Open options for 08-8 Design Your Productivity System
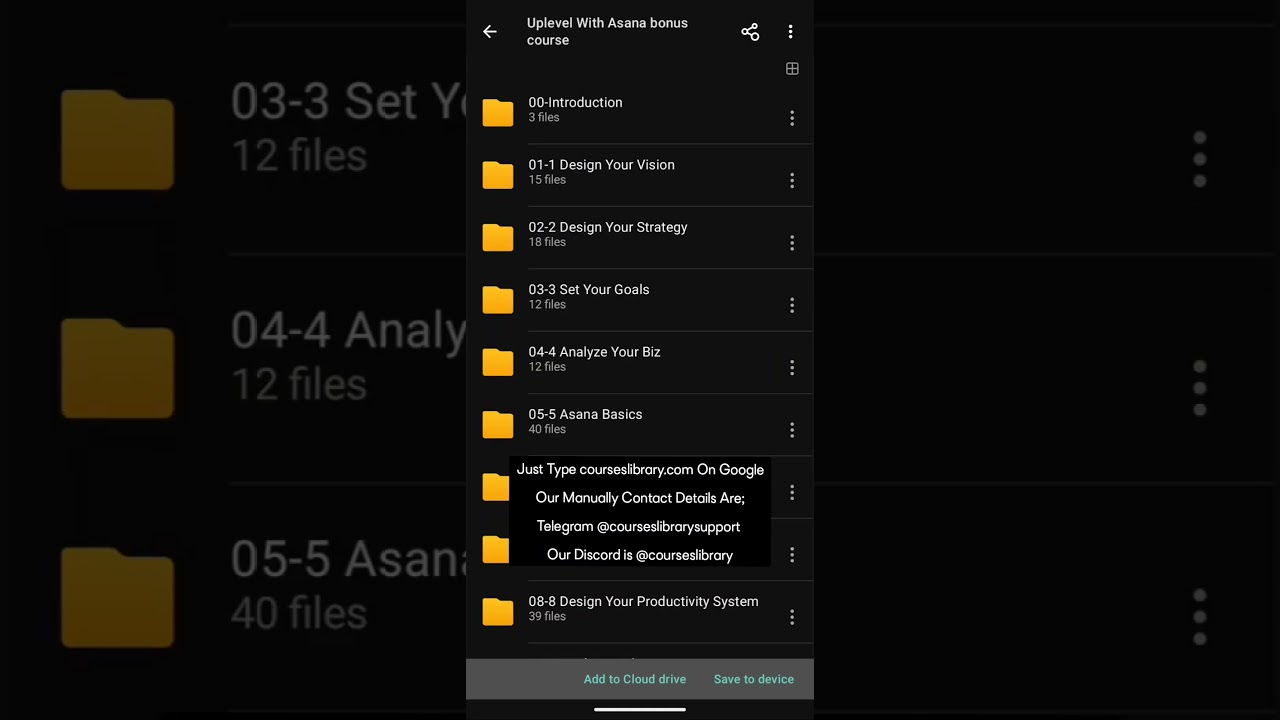The height and width of the screenshot is (720, 1280). pos(792,617)
